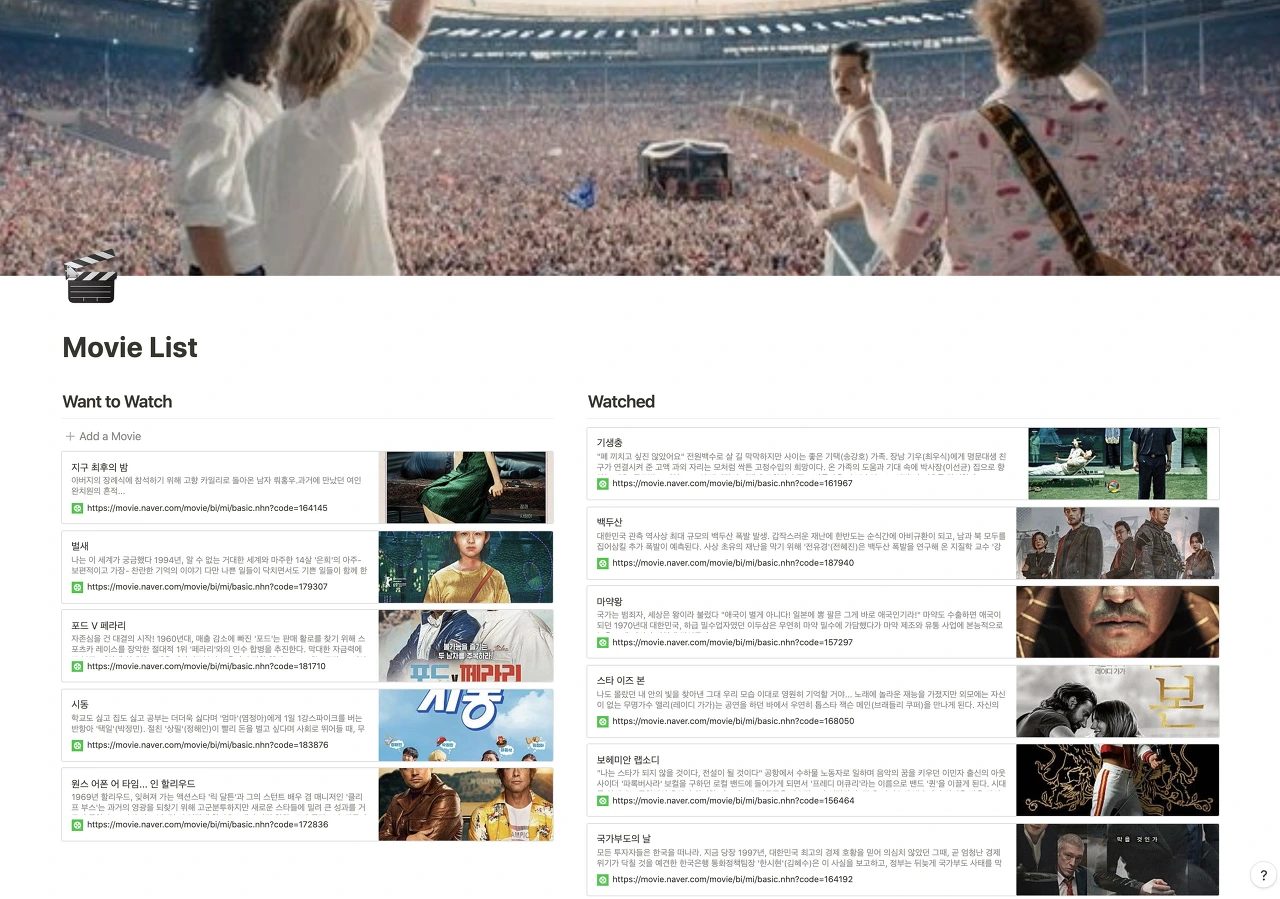The image size is (1280, 899).
Task: Open the Naver link ending code=164192
Action: tap(732, 880)
